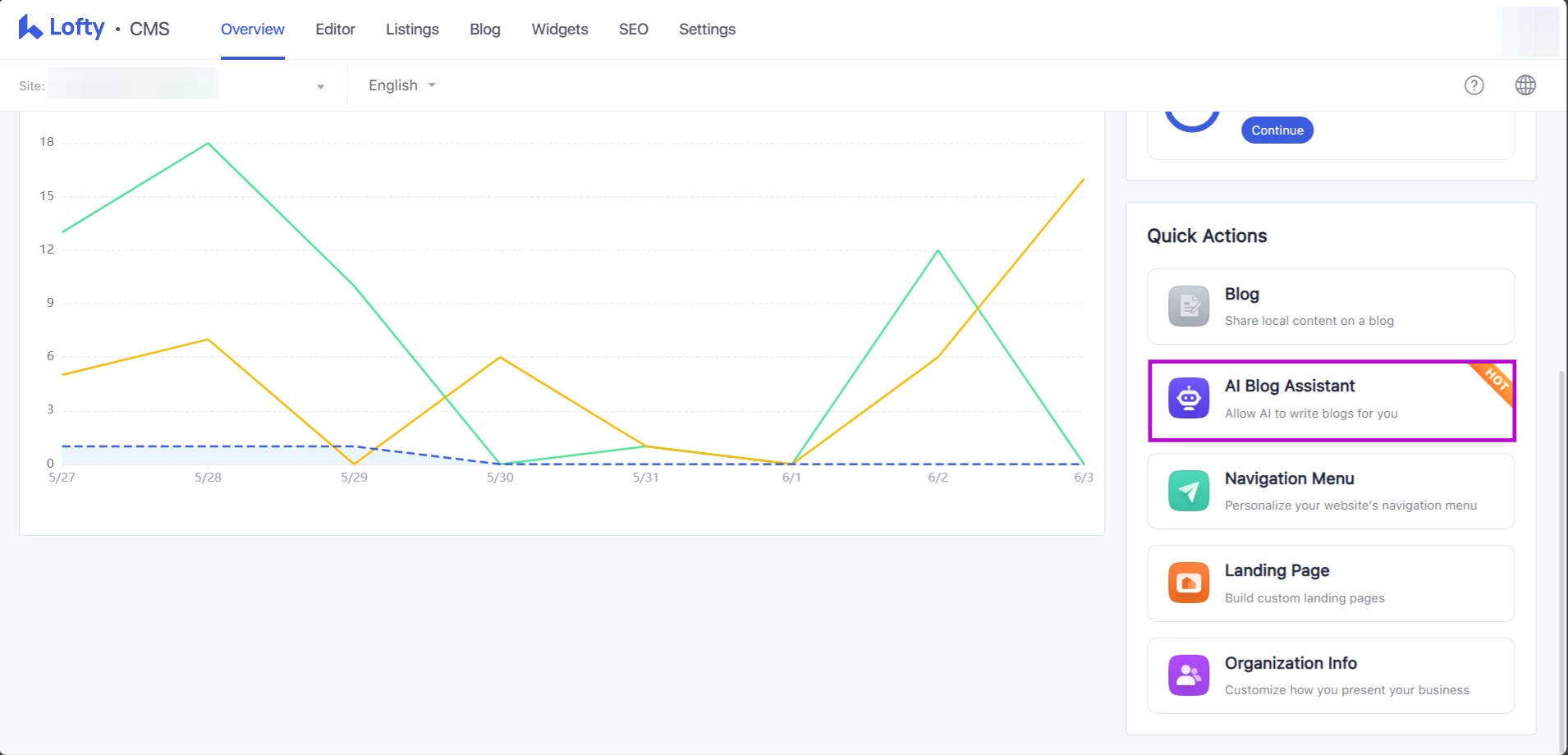Click the Organization Info people icon
The height and width of the screenshot is (755, 1568).
1188,675
